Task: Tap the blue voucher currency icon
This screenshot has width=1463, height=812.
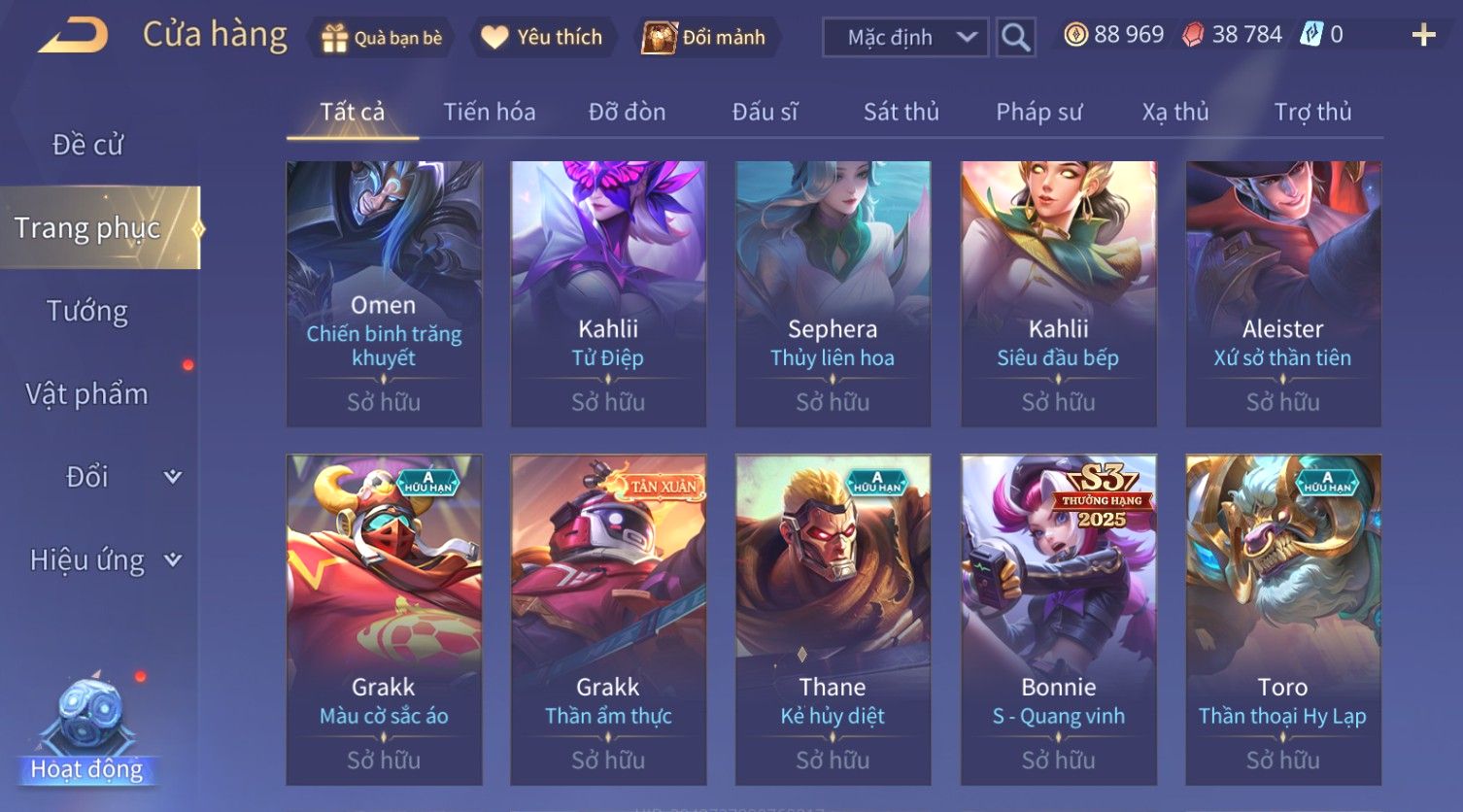Action: point(1311,35)
